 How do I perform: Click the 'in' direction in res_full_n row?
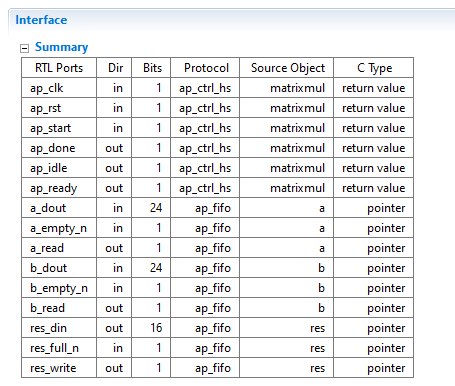[118, 348]
